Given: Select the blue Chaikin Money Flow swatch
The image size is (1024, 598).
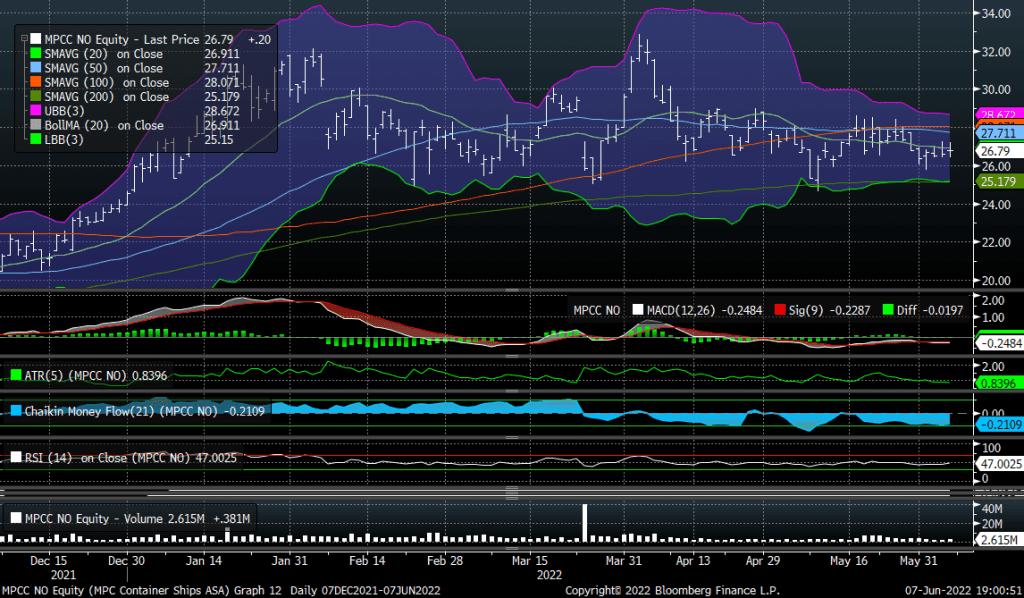Looking at the screenshot, I should pyautogui.click(x=16, y=411).
